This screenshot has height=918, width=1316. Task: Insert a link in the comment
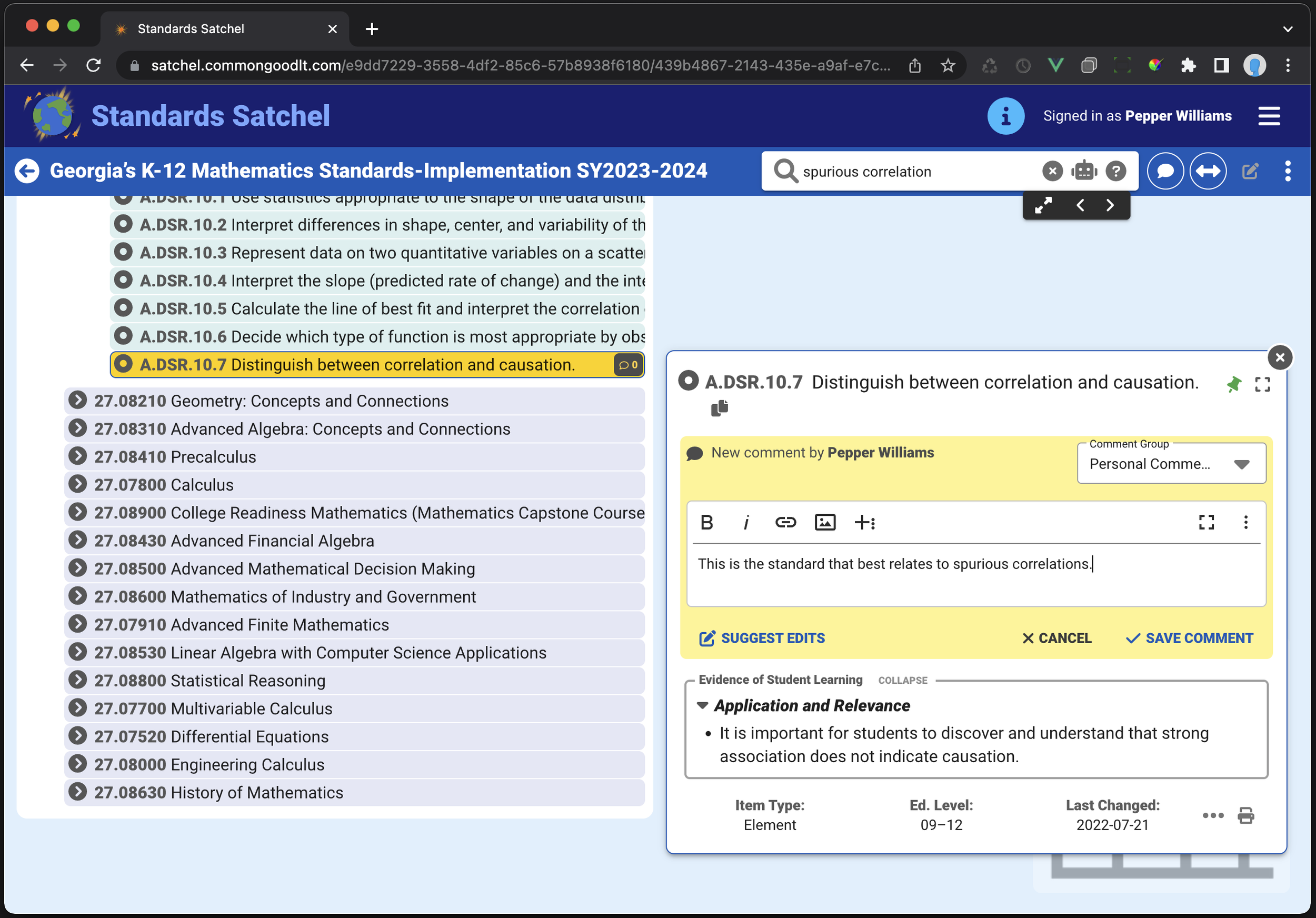point(785,522)
